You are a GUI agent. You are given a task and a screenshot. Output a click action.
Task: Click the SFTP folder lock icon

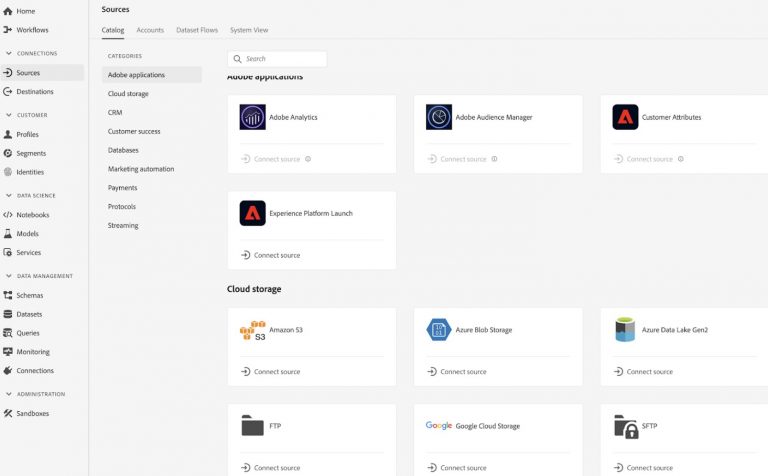pos(625,426)
